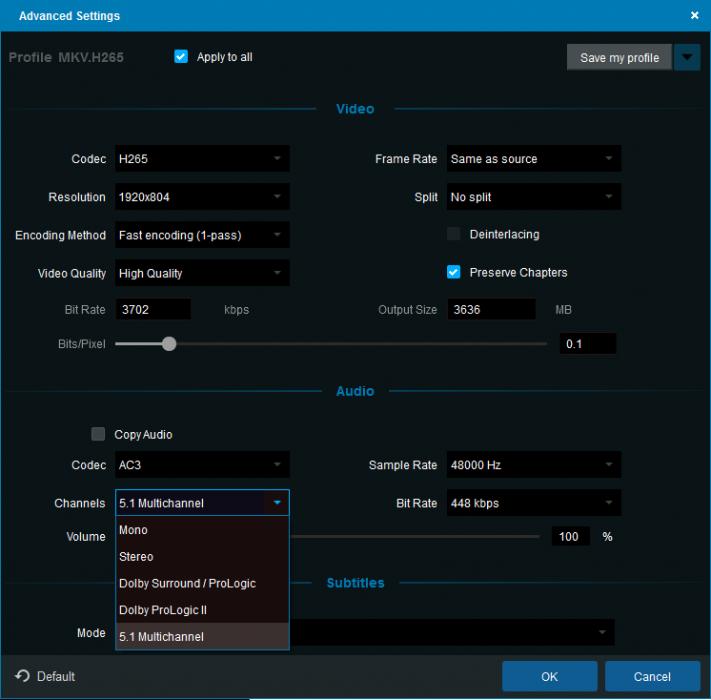Enable the Deinterlacing checkbox

click(x=453, y=234)
